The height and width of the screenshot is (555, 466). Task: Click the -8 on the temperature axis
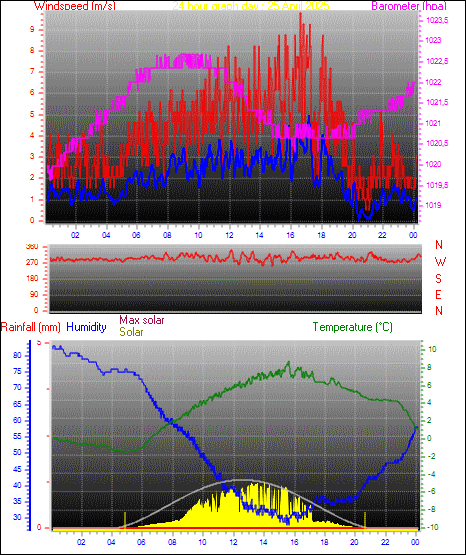(x=431, y=510)
